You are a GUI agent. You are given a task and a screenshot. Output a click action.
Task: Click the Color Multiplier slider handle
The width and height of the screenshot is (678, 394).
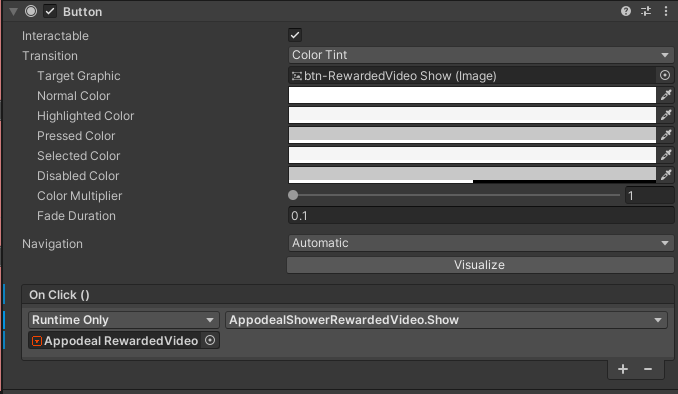(x=293, y=195)
